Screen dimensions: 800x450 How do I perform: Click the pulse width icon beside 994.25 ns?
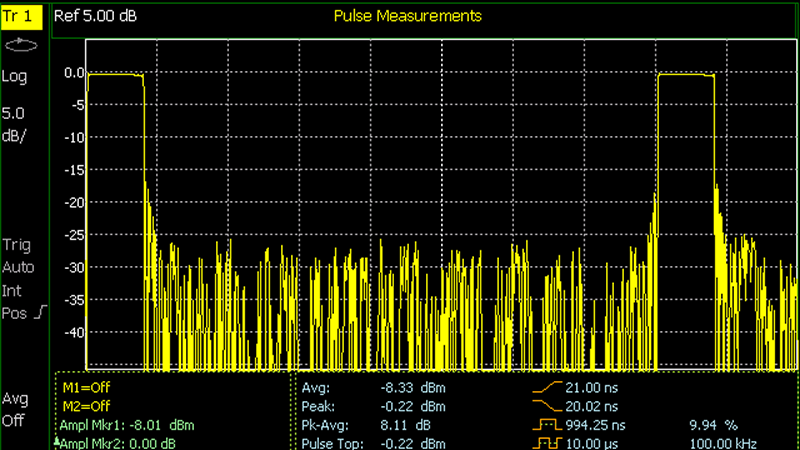pos(549,425)
